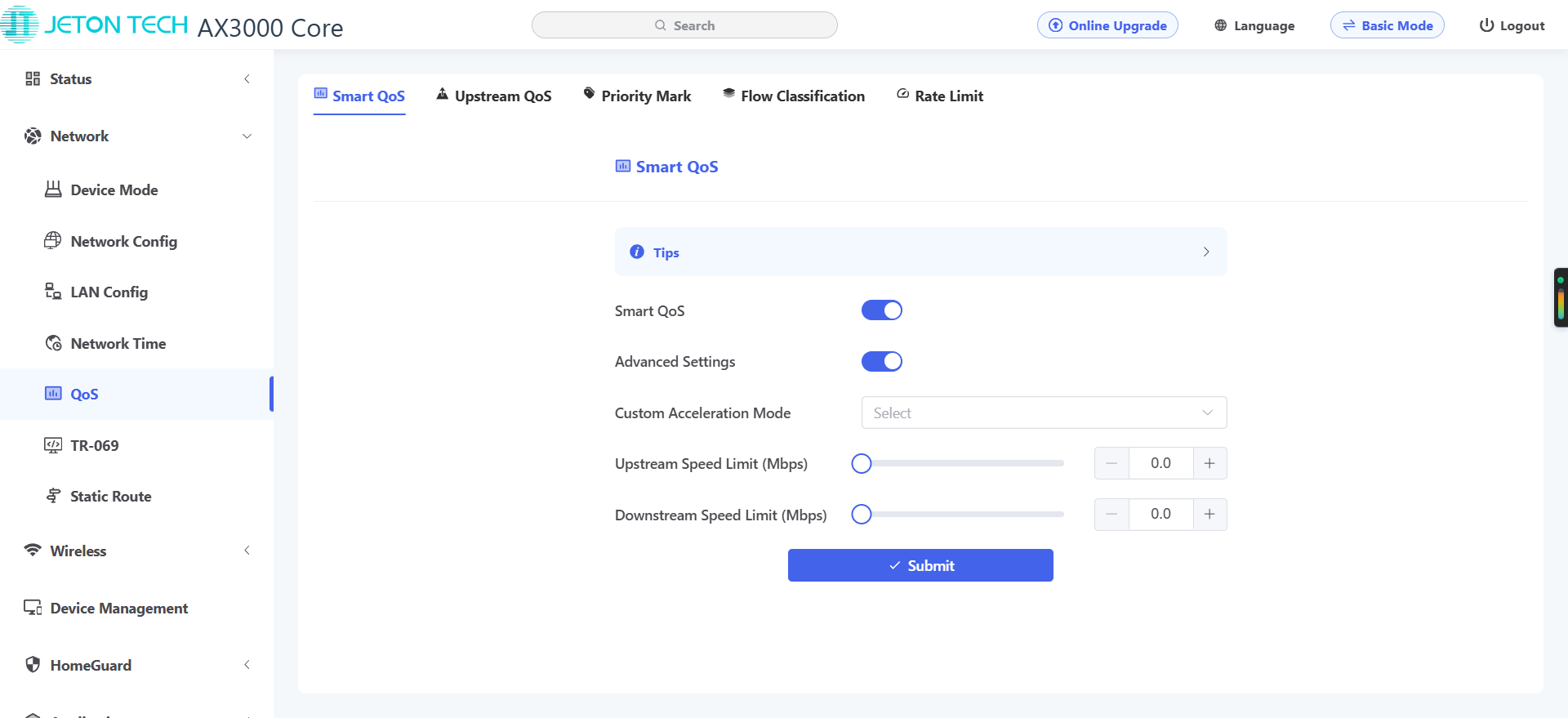Open the Smart QoS tab
The image size is (1568, 718).
point(359,96)
